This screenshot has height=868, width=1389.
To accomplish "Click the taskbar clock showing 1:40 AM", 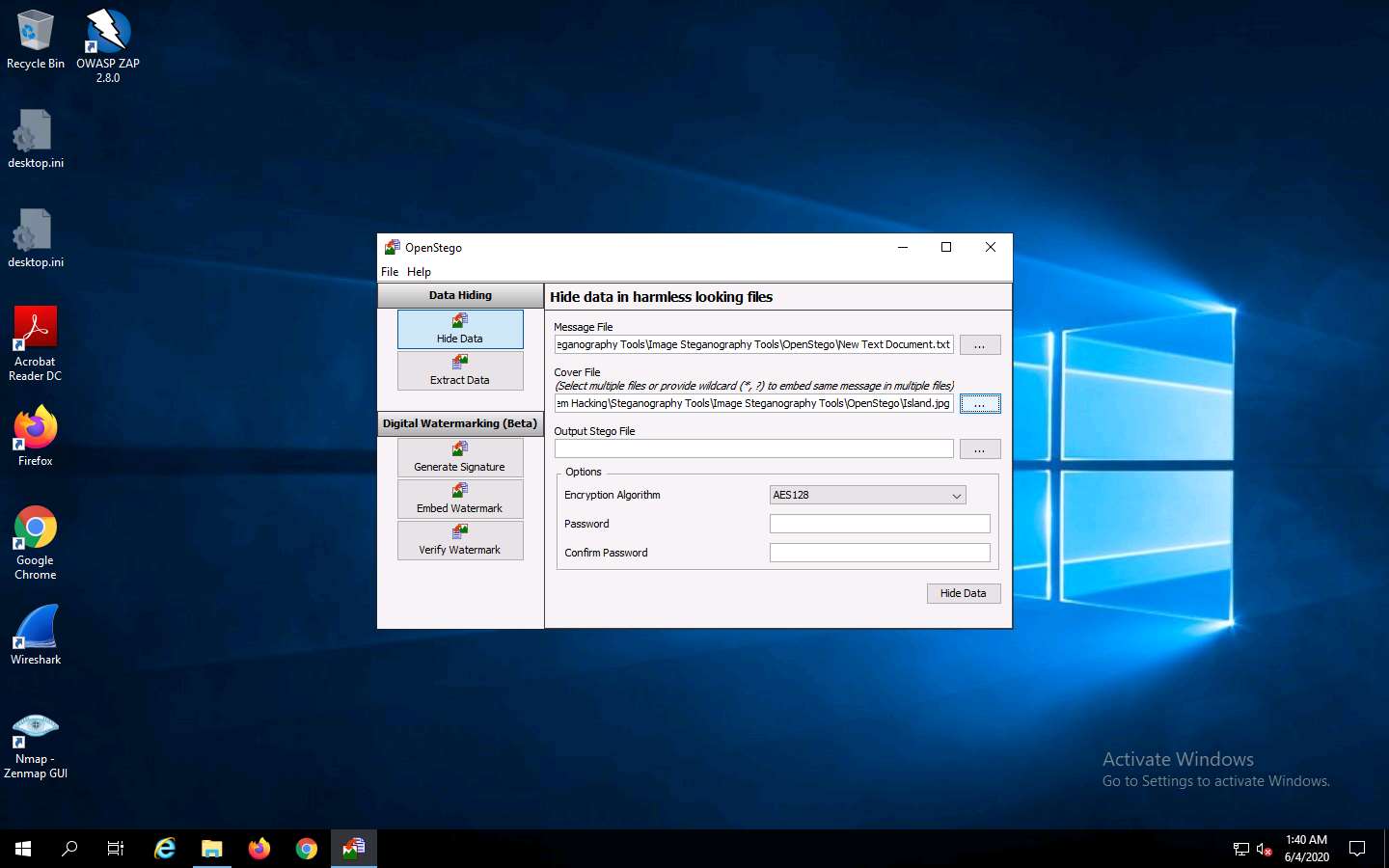I will point(1306,849).
